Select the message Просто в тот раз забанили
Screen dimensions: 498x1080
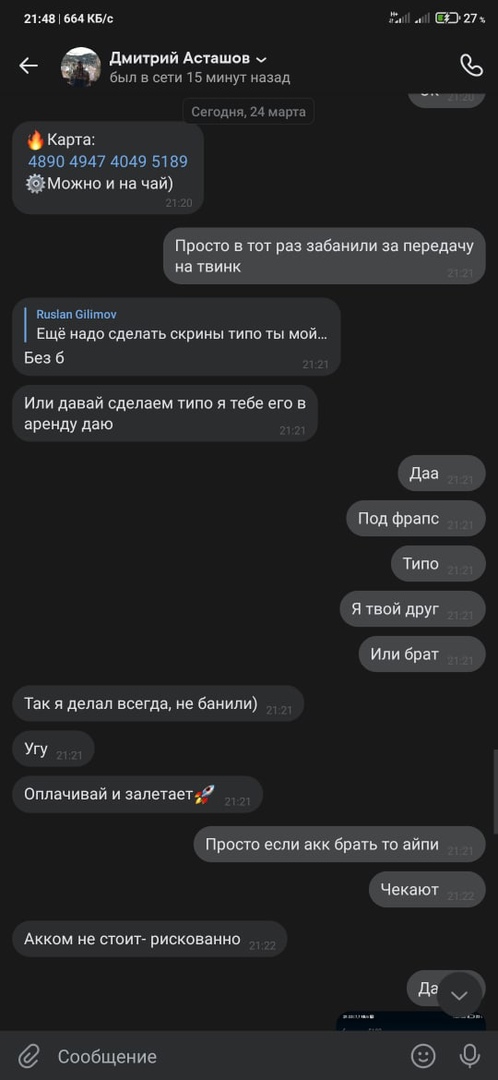point(324,256)
